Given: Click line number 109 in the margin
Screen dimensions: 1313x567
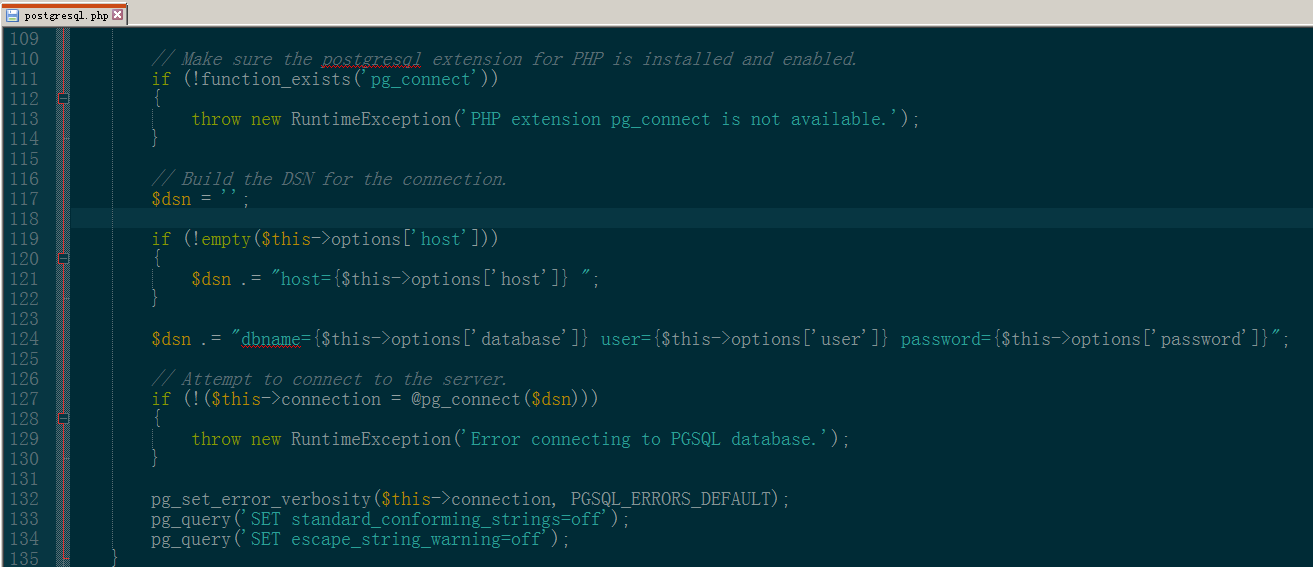Looking at the screenshot, I should click(23, 39).
